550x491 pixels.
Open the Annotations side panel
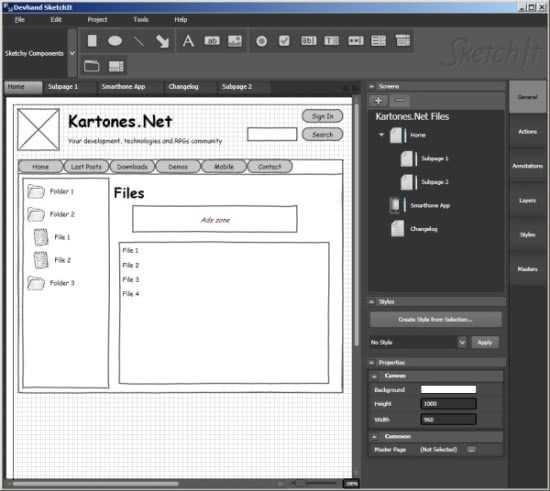coord(528,166)
